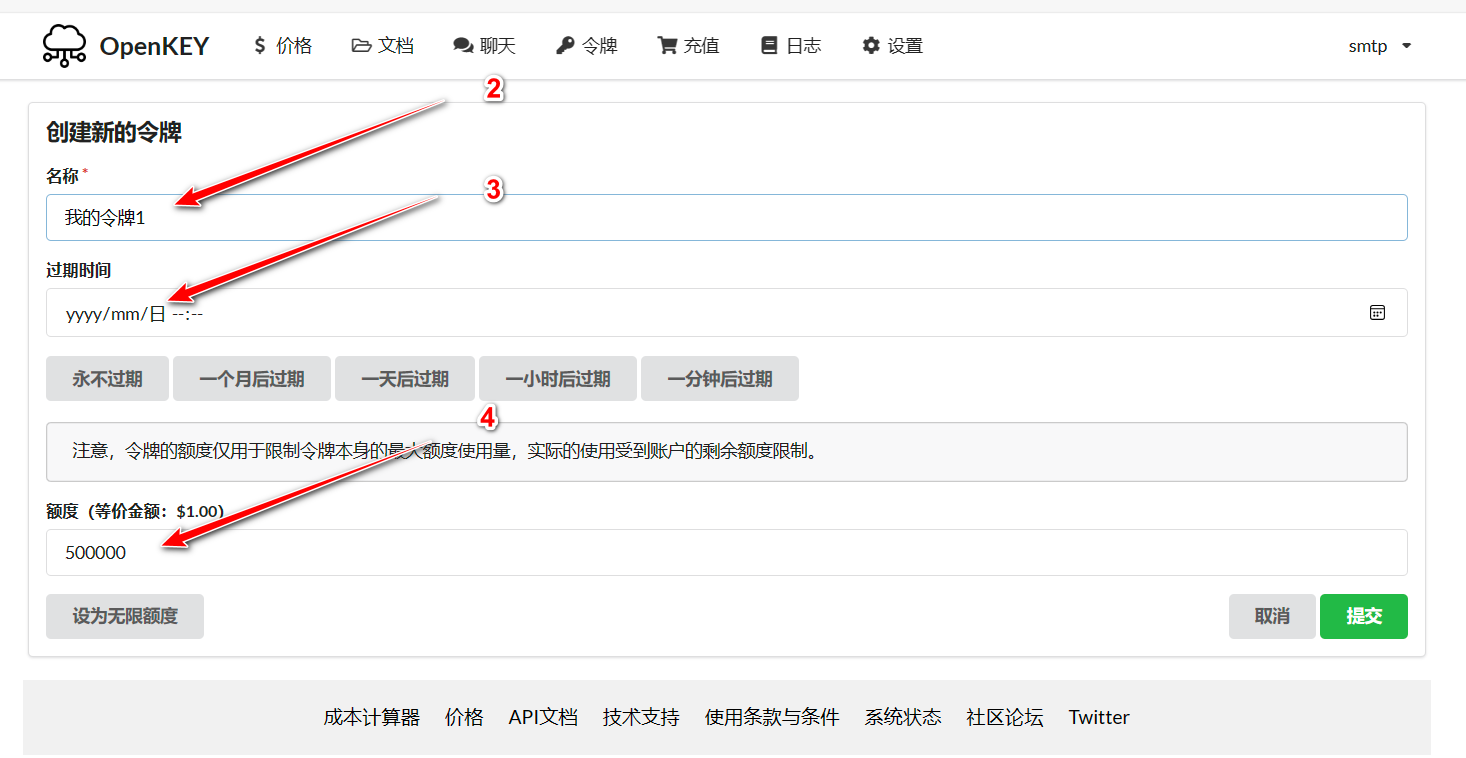Click the green 提交 submit button
This screenshot has height=758, width=1466.
[1363, 616]
